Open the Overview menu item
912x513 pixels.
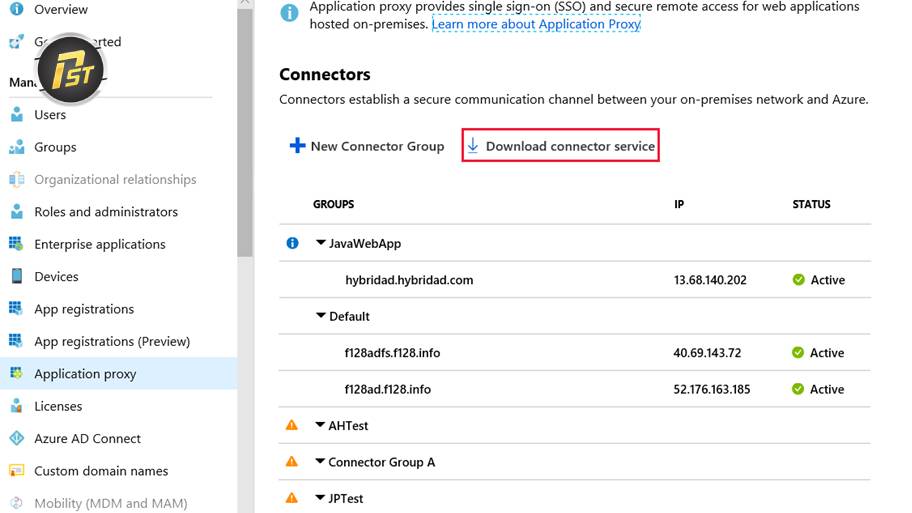(x=60, y=9)
